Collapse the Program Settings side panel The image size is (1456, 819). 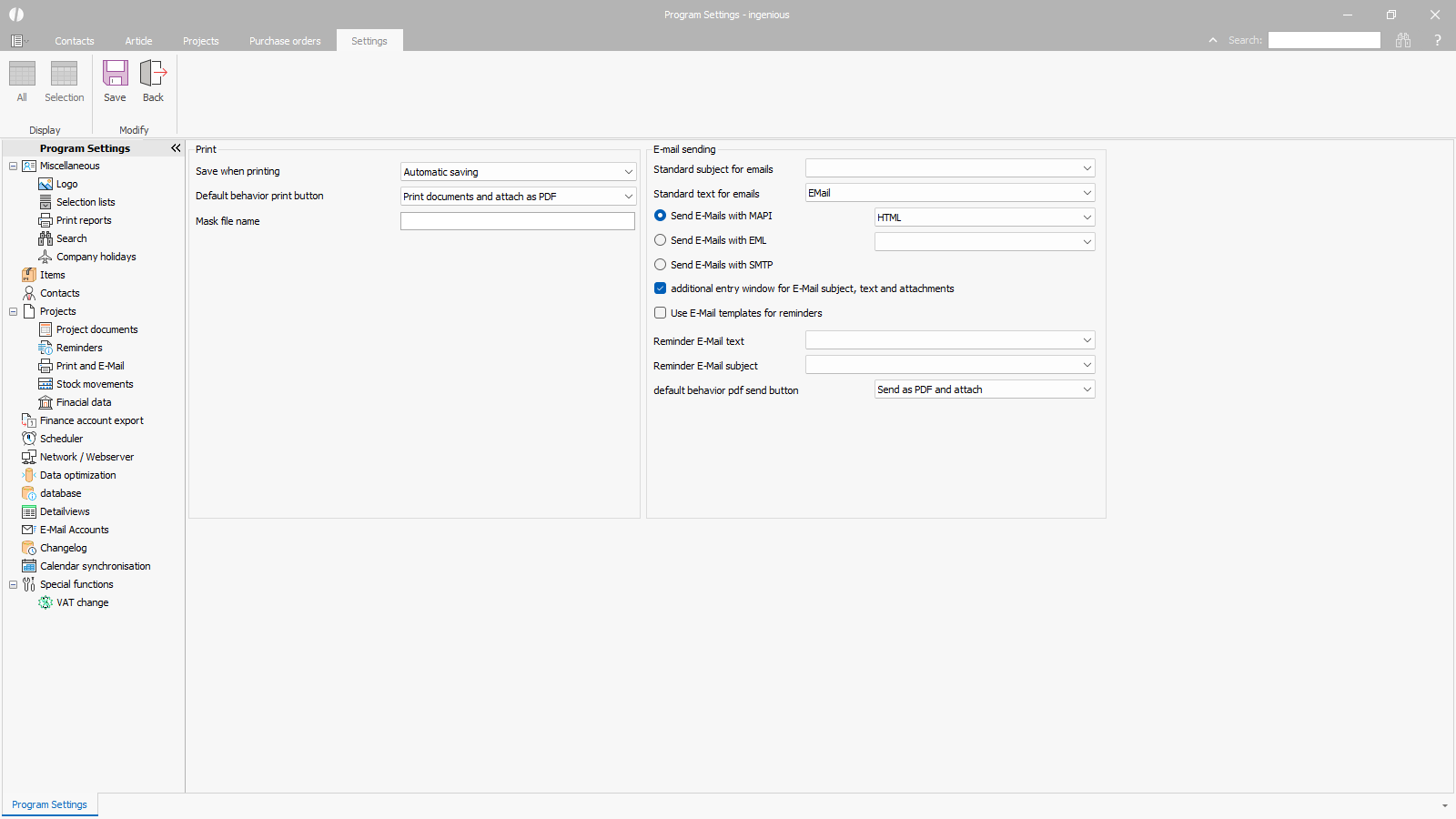(176, 148)
